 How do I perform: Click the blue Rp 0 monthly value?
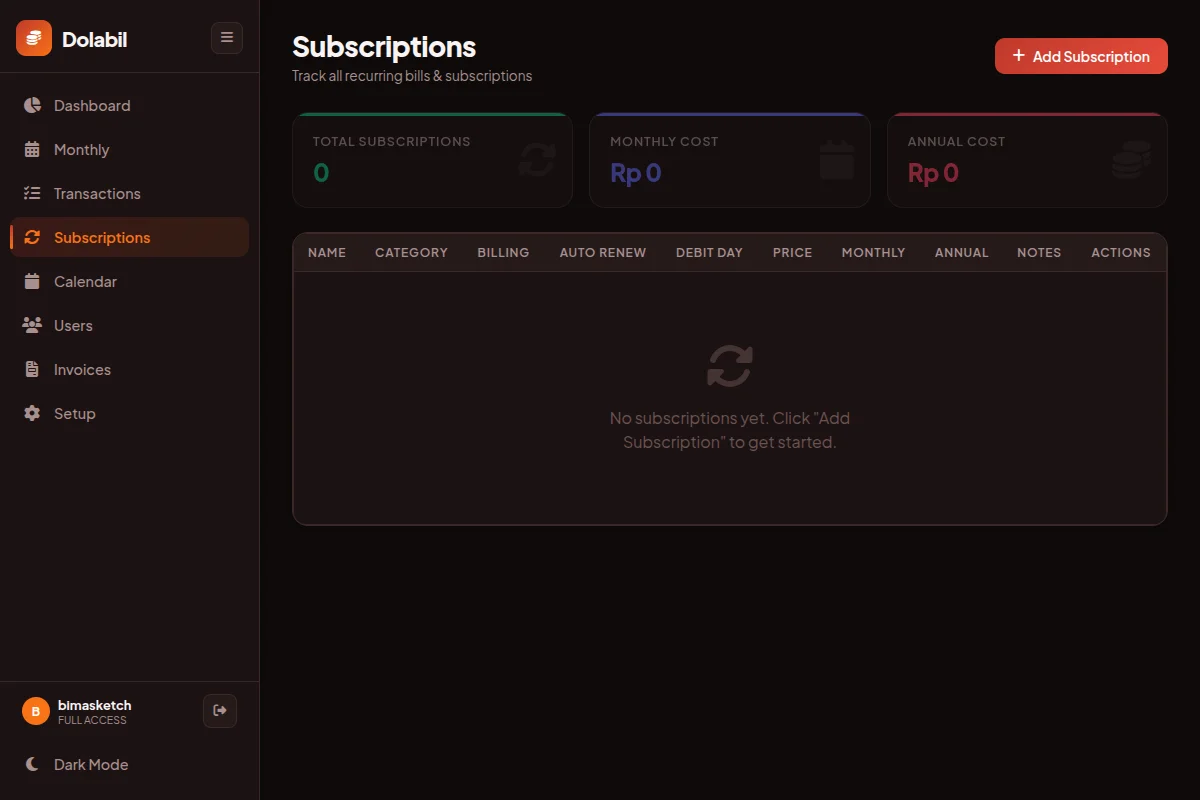[x=636, y=173]
